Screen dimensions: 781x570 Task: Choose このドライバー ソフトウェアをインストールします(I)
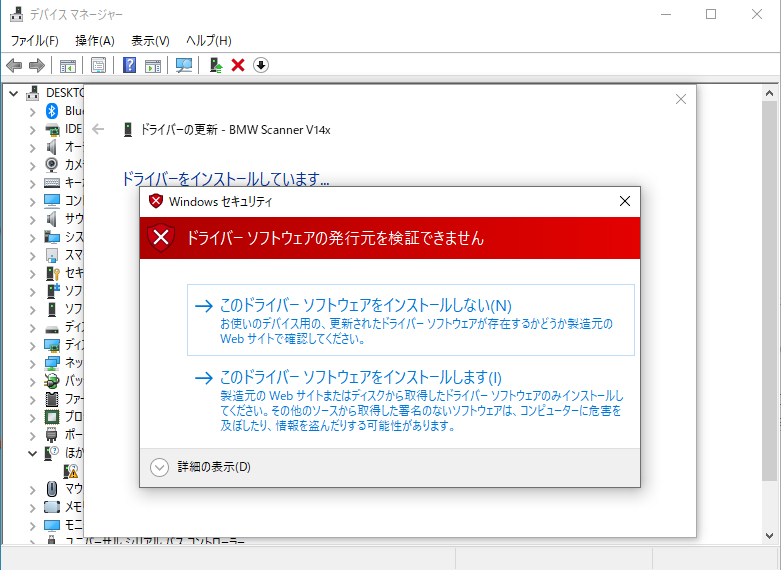410,401
